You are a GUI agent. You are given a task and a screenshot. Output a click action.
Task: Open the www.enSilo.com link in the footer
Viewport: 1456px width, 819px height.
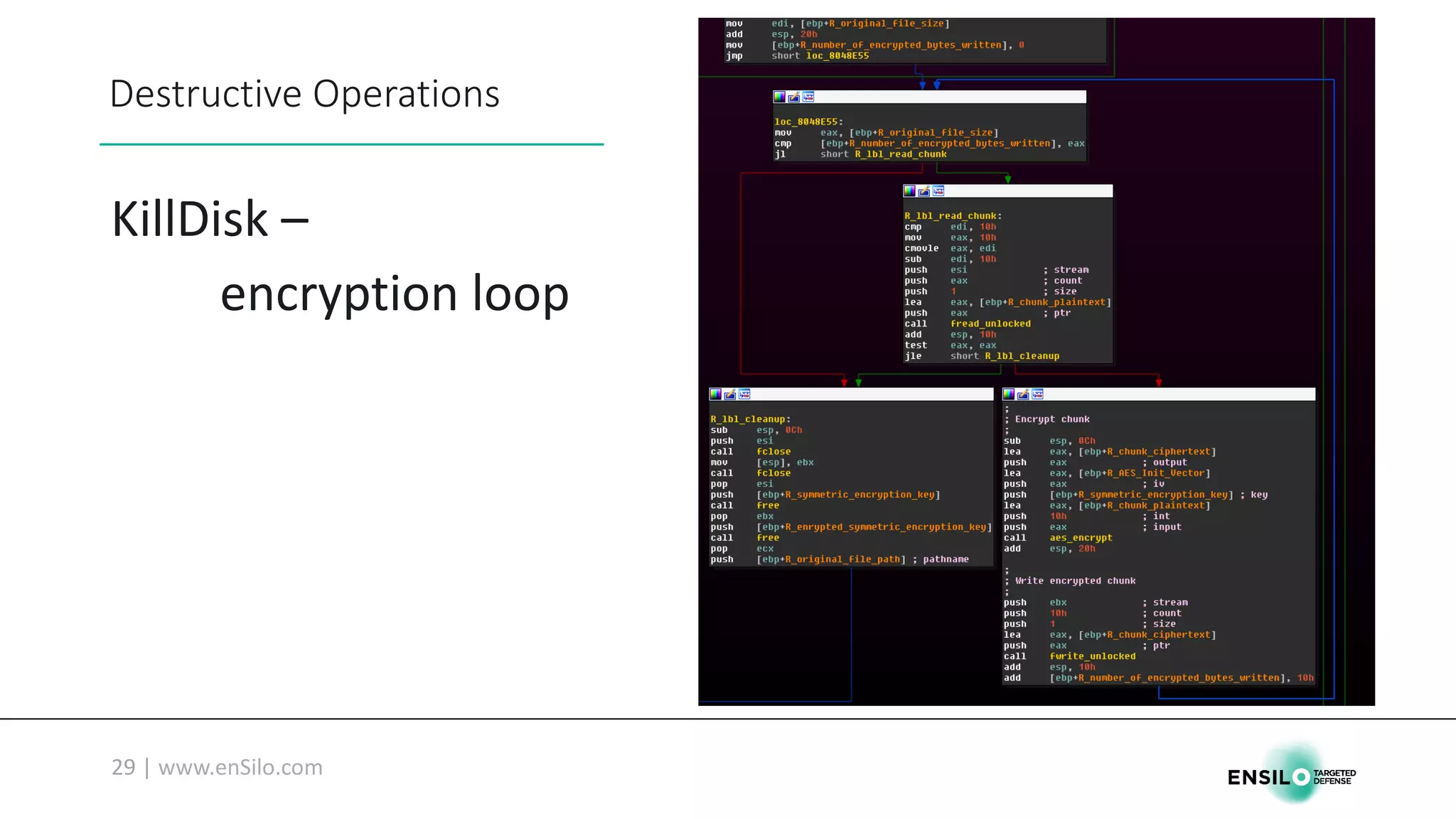[240, 767]
